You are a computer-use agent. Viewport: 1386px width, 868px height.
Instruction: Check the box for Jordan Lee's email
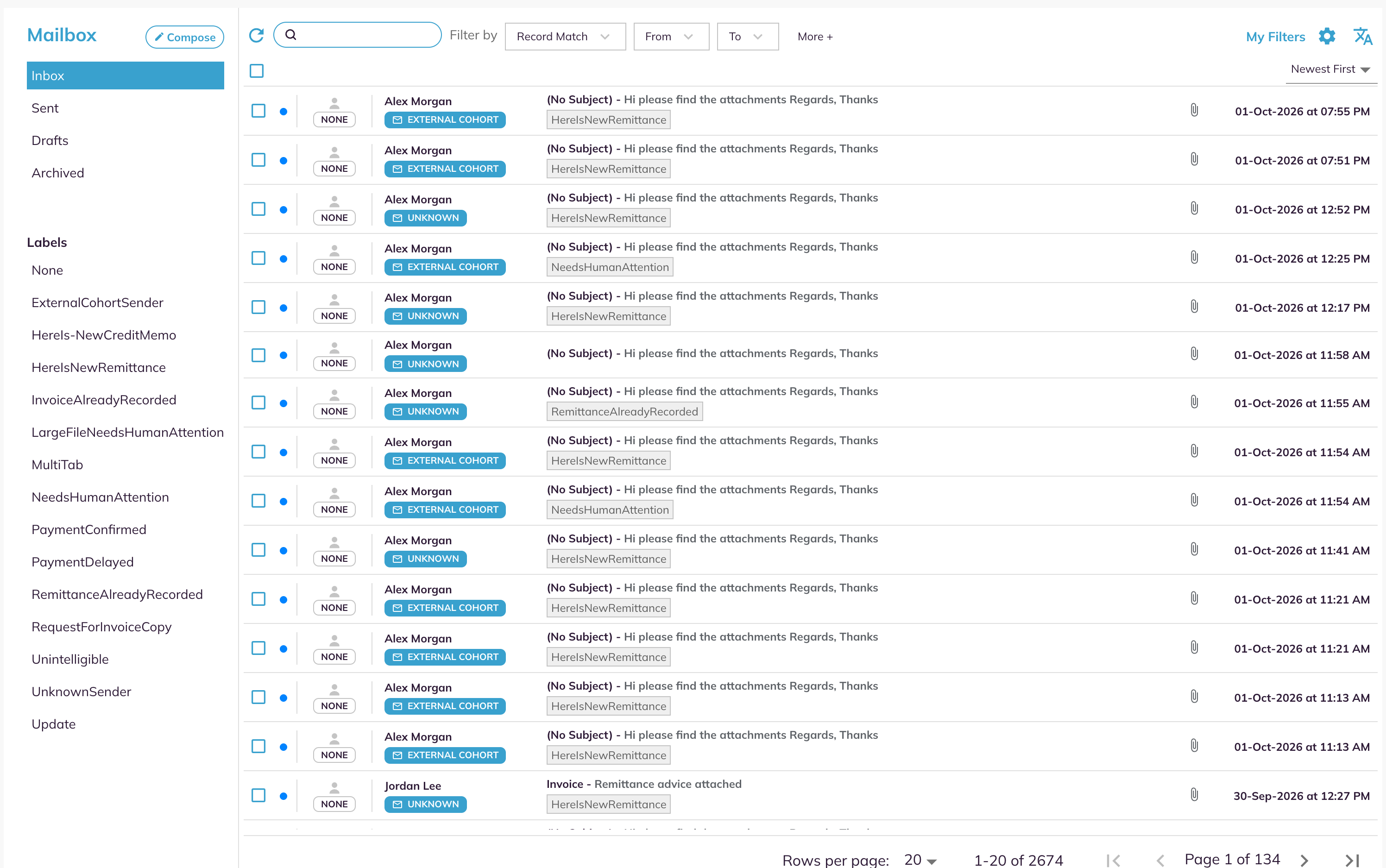[258, 795]
